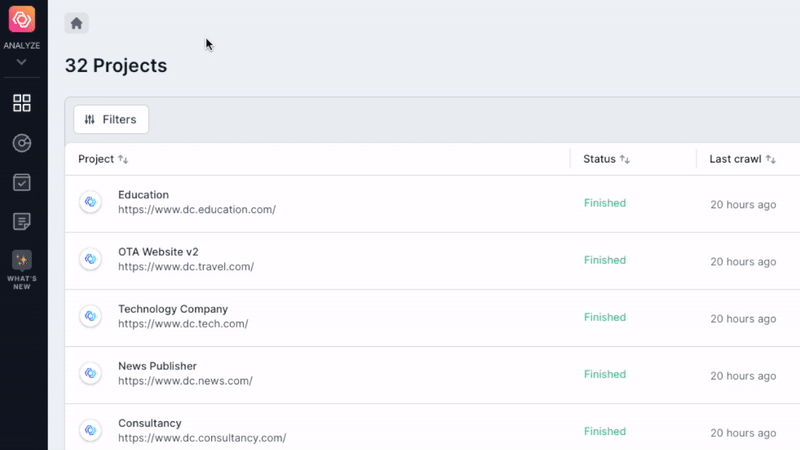Click URL https://www.dc.travel.com/
800x450 pixels.
click(186, 267)
